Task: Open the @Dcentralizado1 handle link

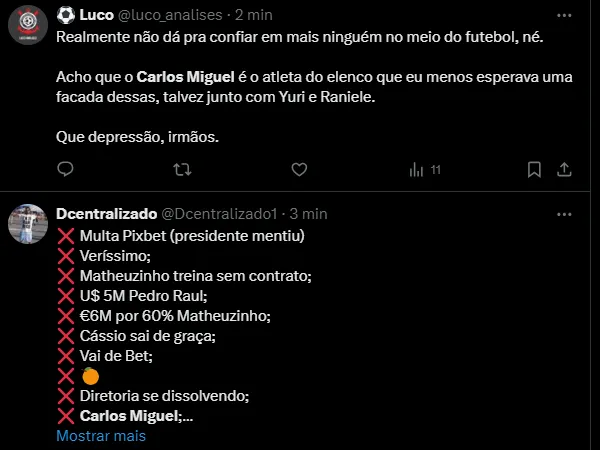Action: (220, 214)
